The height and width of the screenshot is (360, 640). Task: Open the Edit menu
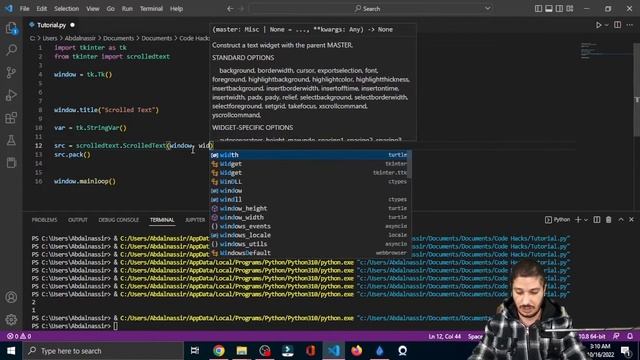tap(42, 9)
